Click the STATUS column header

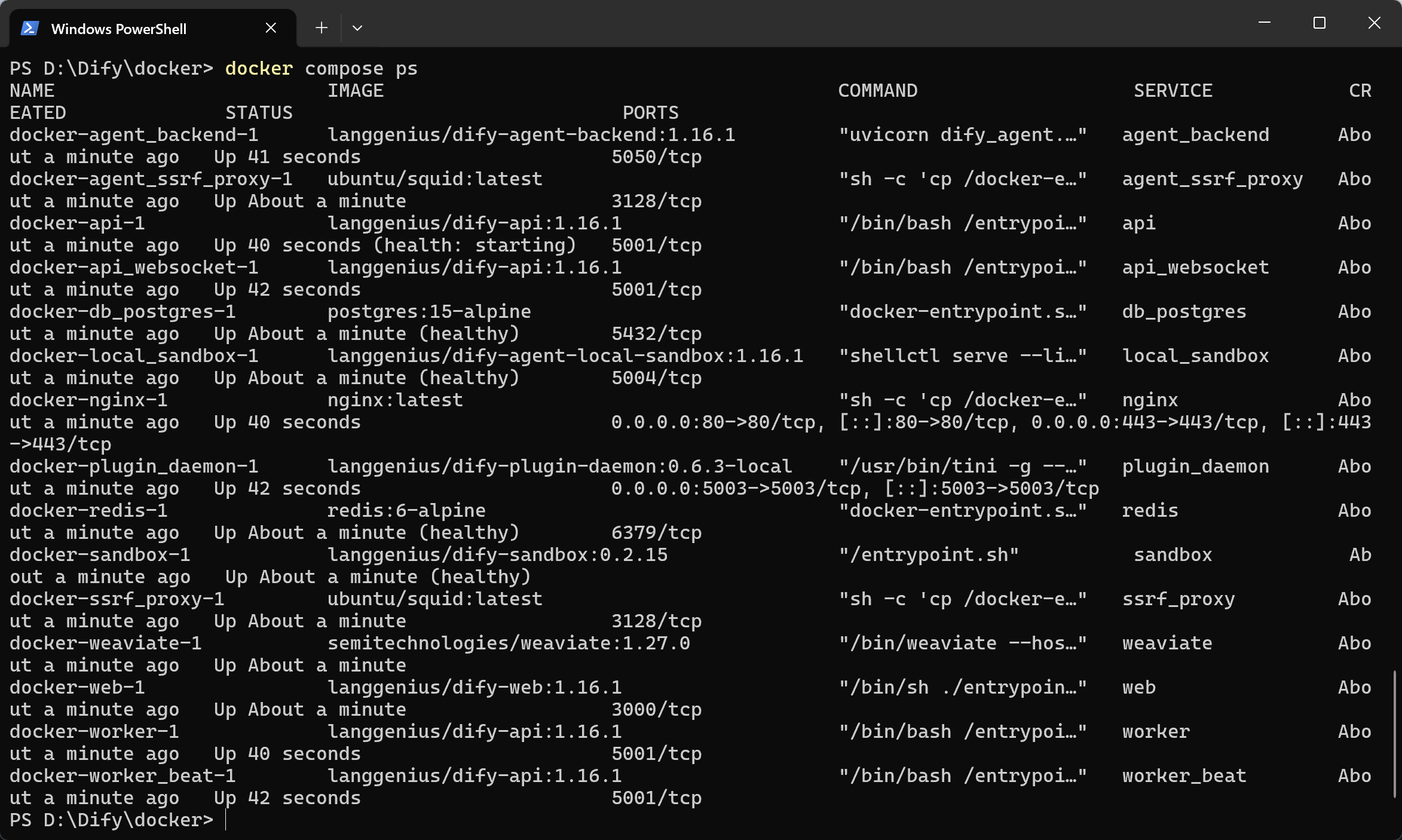click(259, 113)
